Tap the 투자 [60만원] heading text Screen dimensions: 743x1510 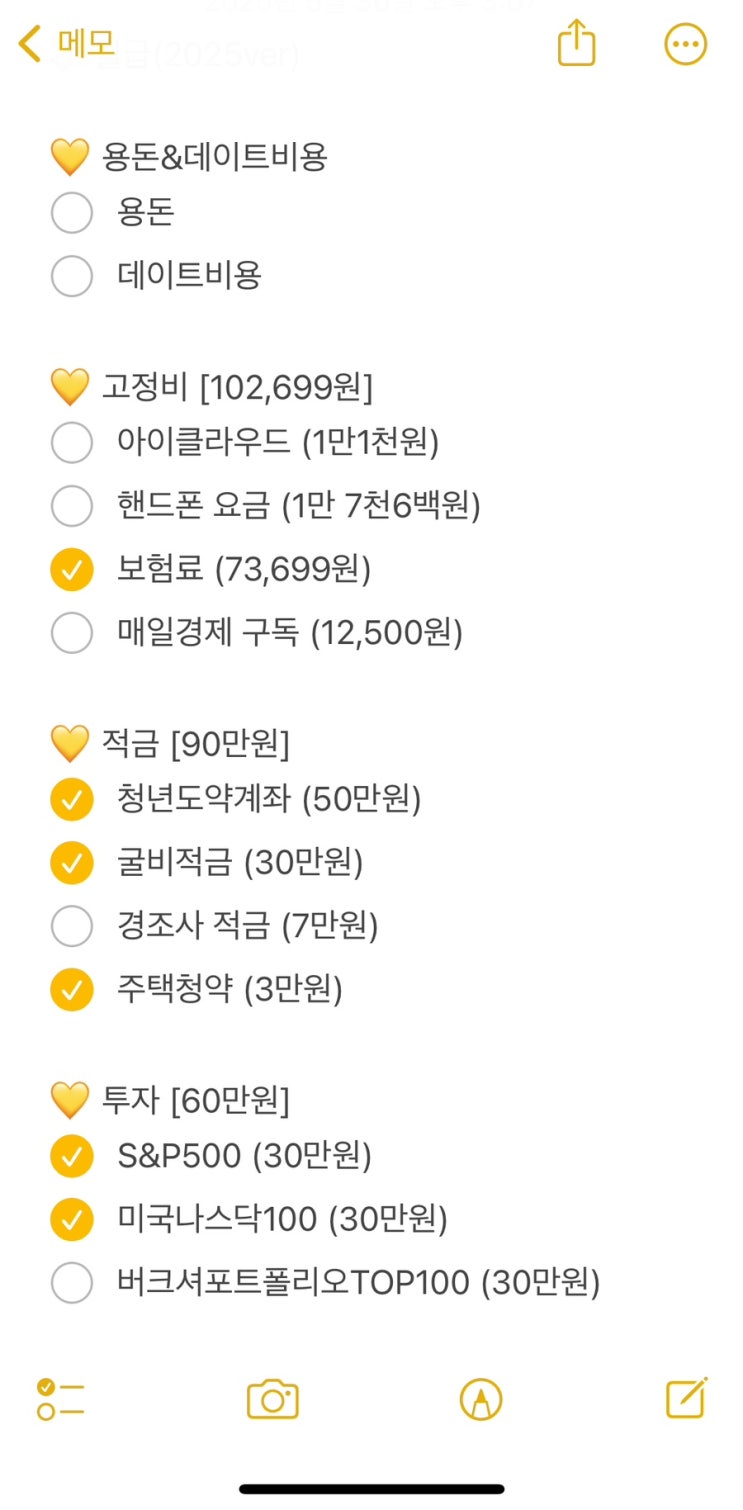coord(195,1101)
